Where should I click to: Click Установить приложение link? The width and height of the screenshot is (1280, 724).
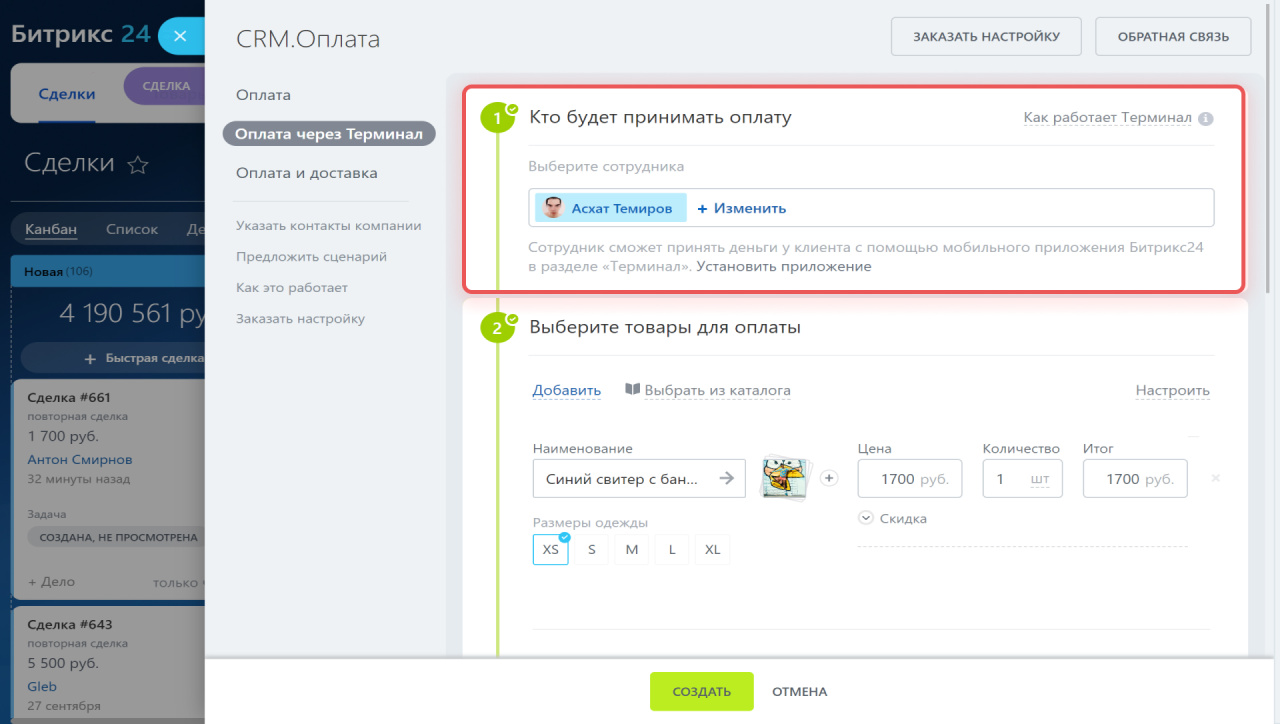(x=784, y=267)
